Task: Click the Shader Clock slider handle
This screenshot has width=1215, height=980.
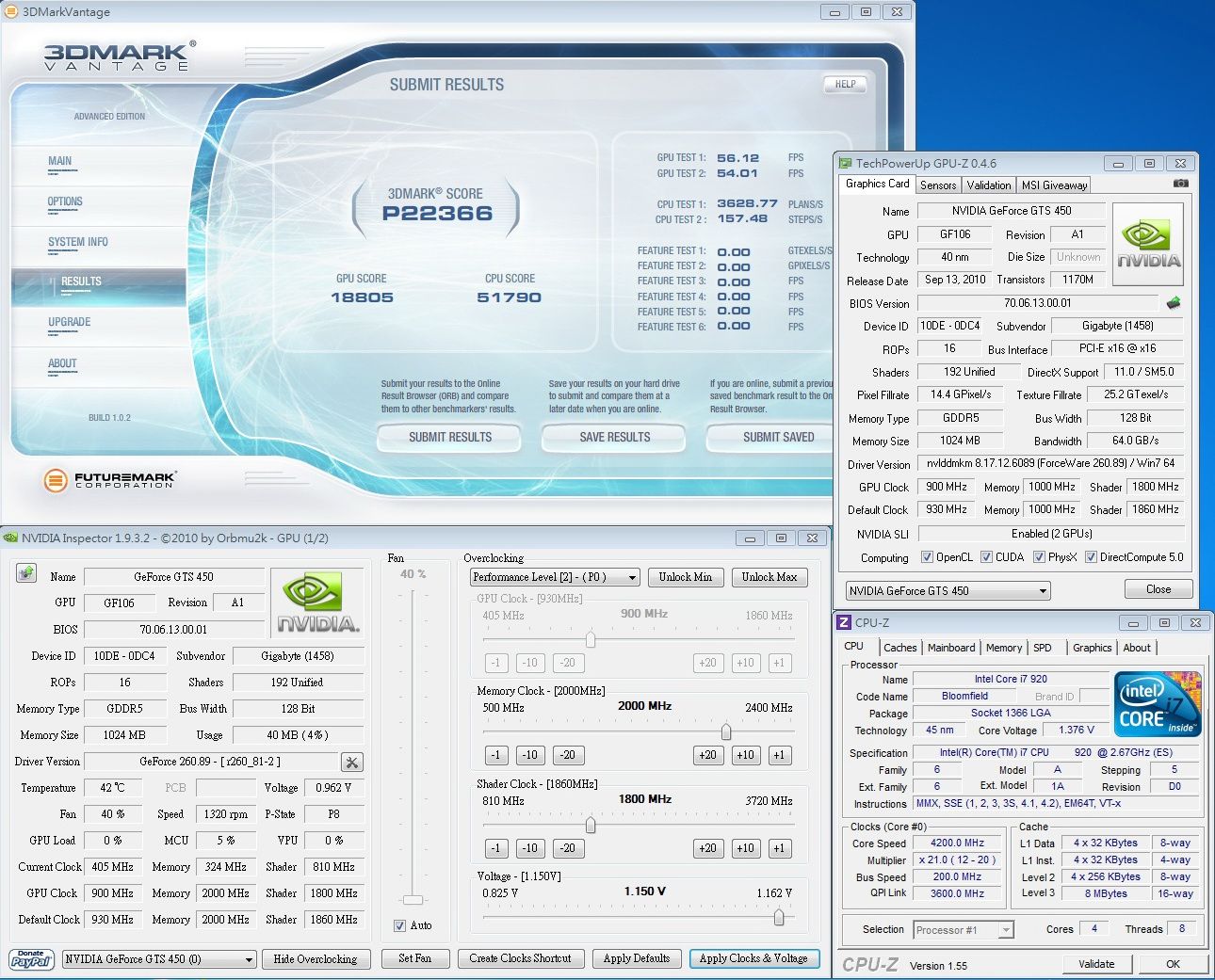Action: coord(591,825)
